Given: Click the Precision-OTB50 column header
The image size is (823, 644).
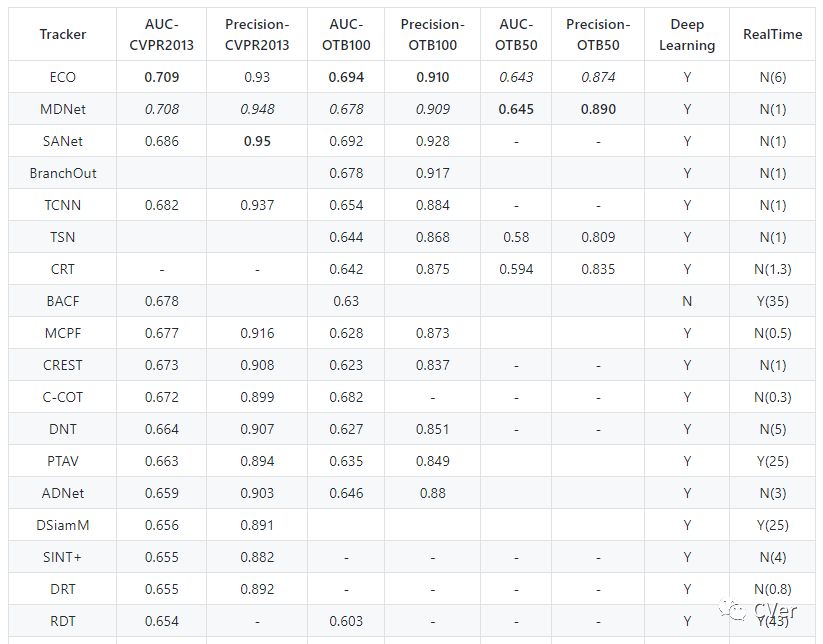Looking at the screenshot, I should (x=598, y=34).
